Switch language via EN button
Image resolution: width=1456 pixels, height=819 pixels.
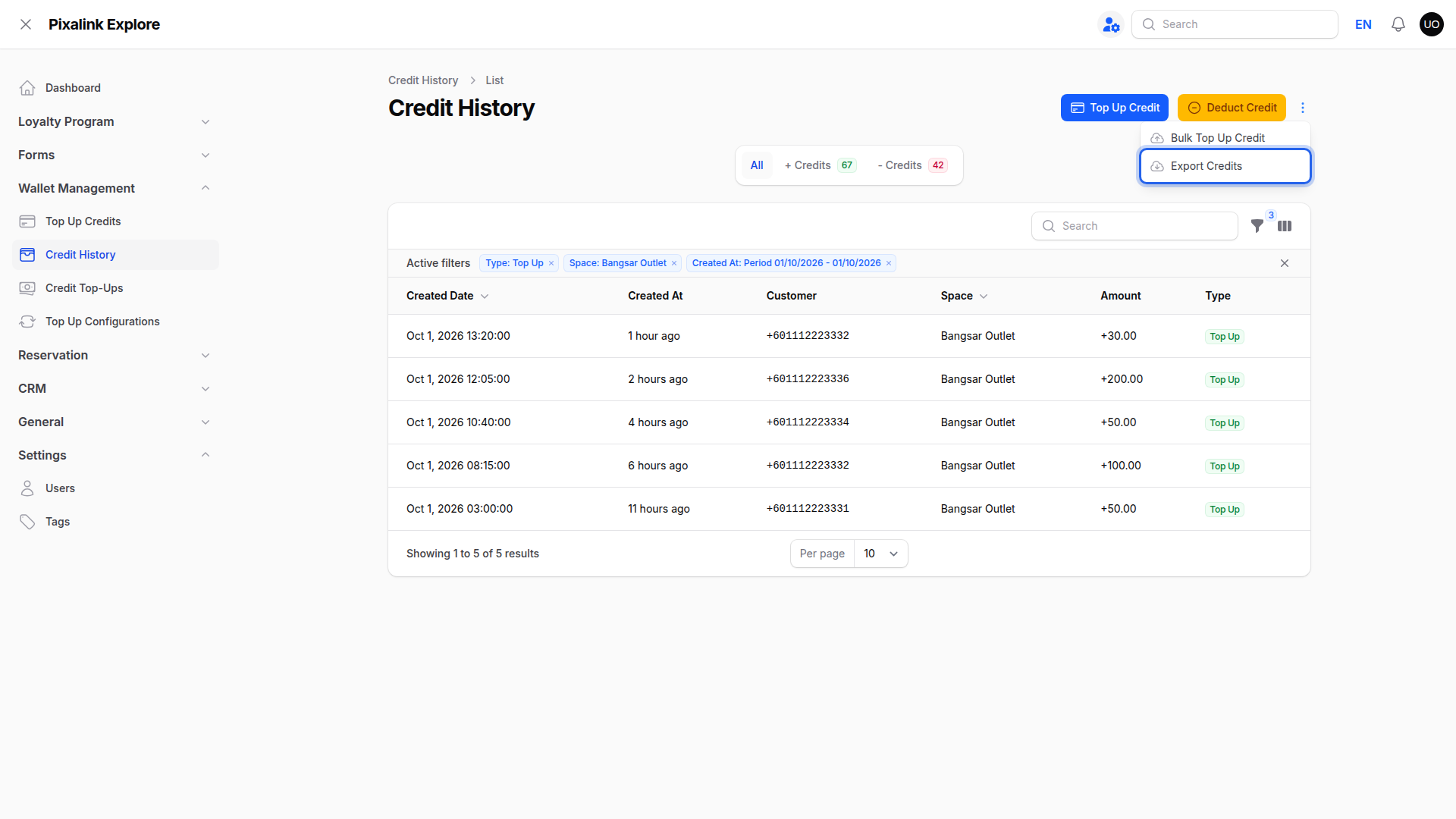1363,24
